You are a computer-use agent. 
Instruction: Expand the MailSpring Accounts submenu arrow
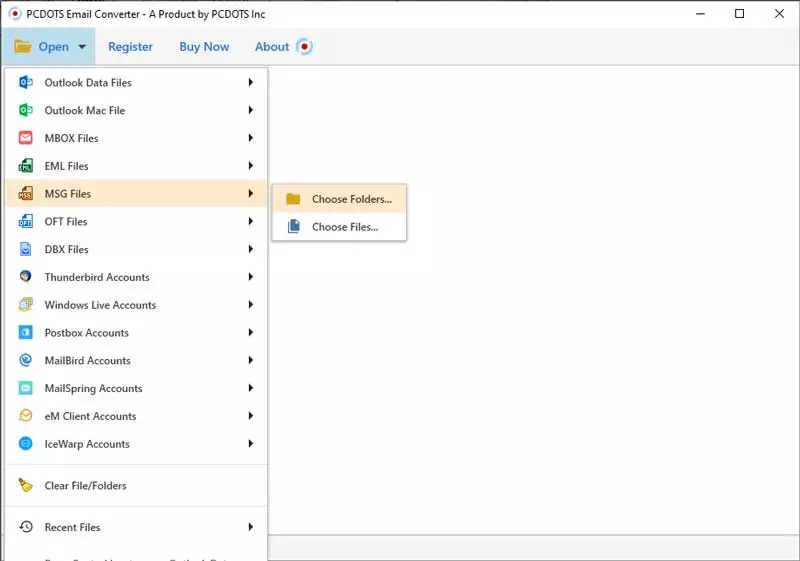point(251,388)
